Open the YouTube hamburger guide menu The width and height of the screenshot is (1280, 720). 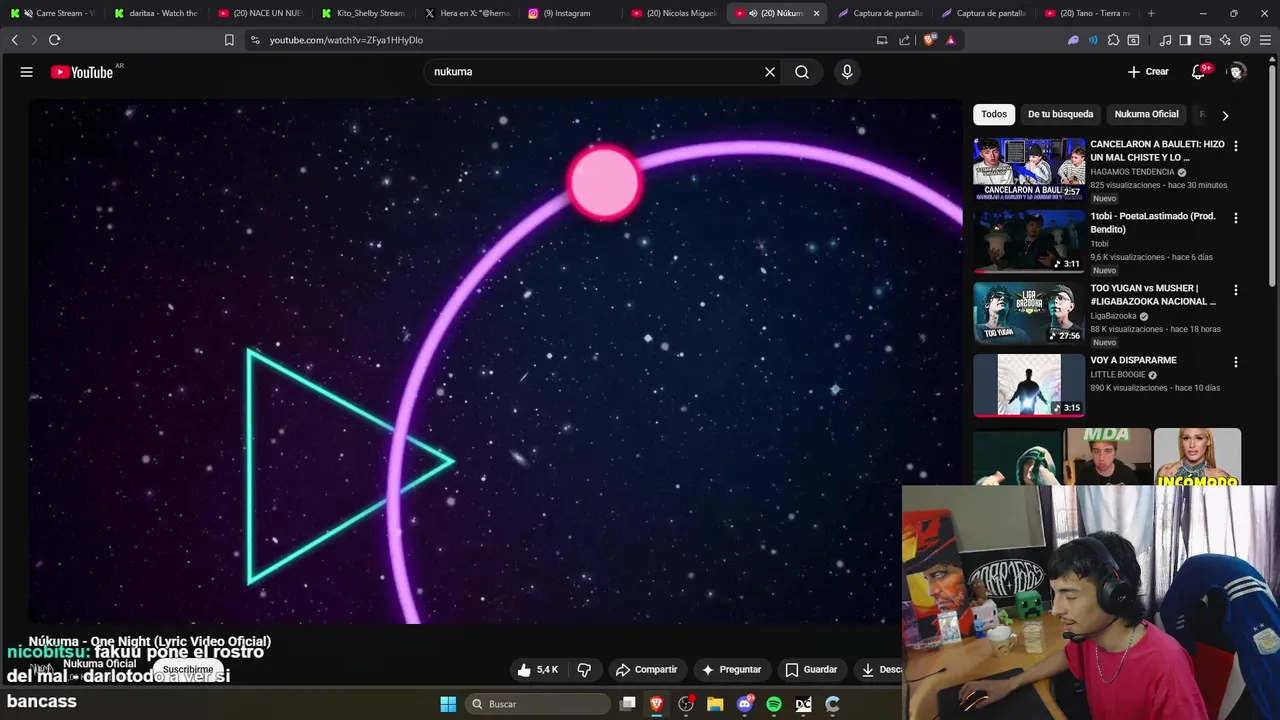(27, 72)
